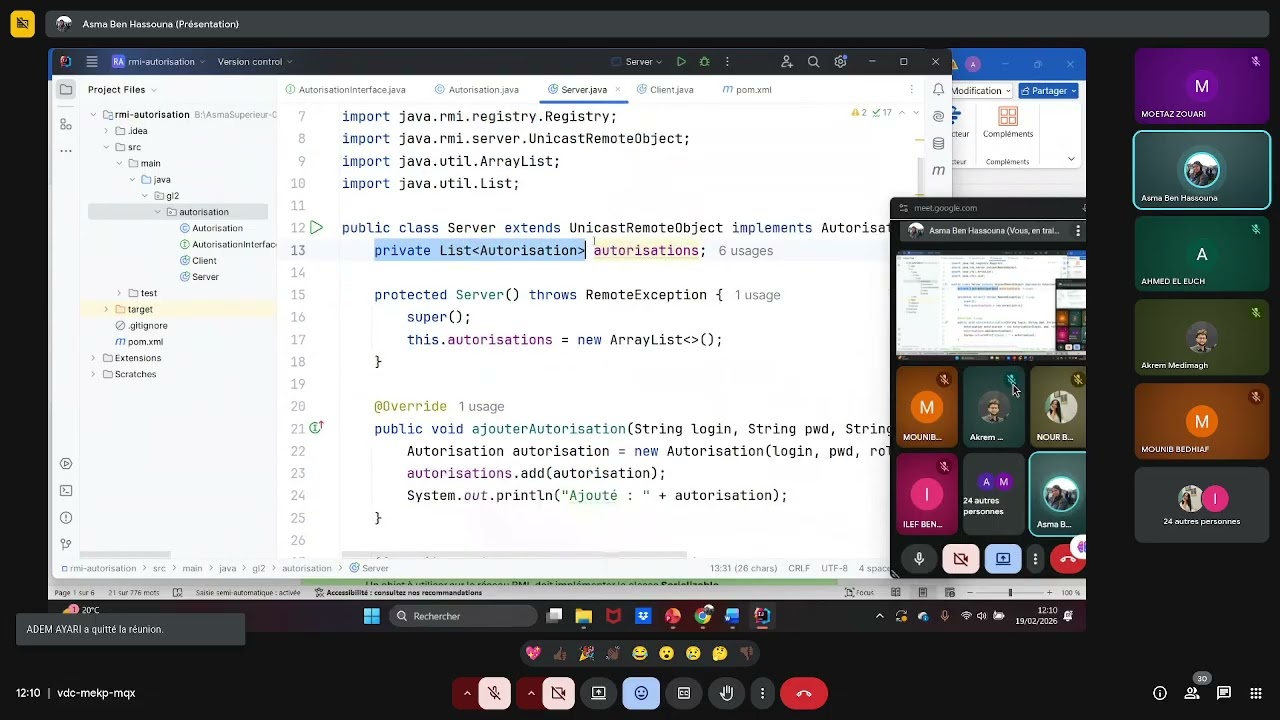The height and width of the screenshot is (720, 1280).
Task: Send thinking face emoji reaction
Action: coord(719,653)
